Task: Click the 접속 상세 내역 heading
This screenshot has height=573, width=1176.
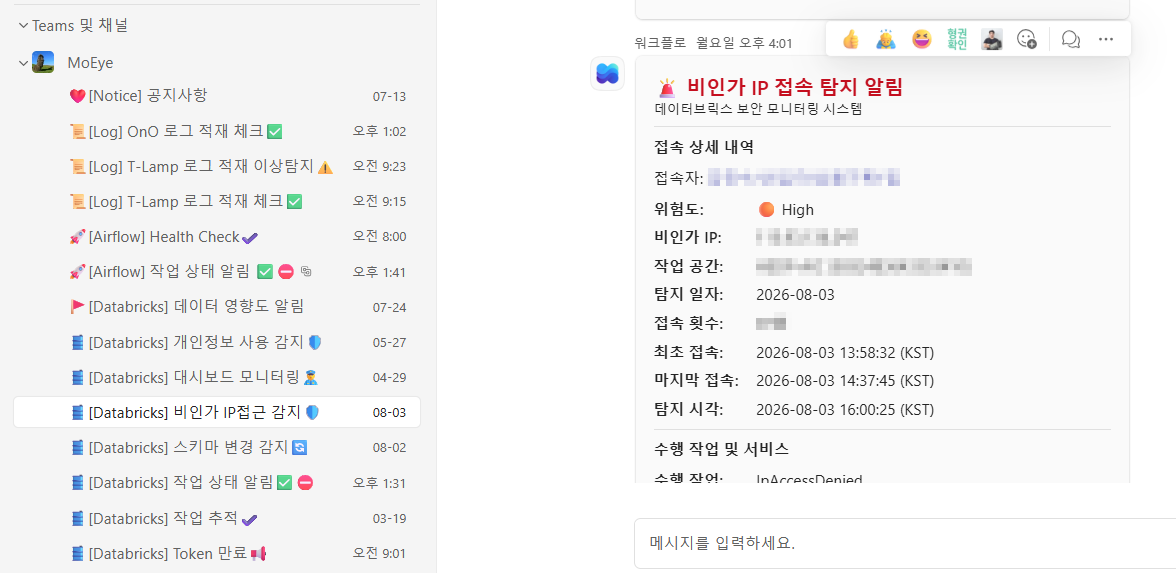Action: [704, 146]
